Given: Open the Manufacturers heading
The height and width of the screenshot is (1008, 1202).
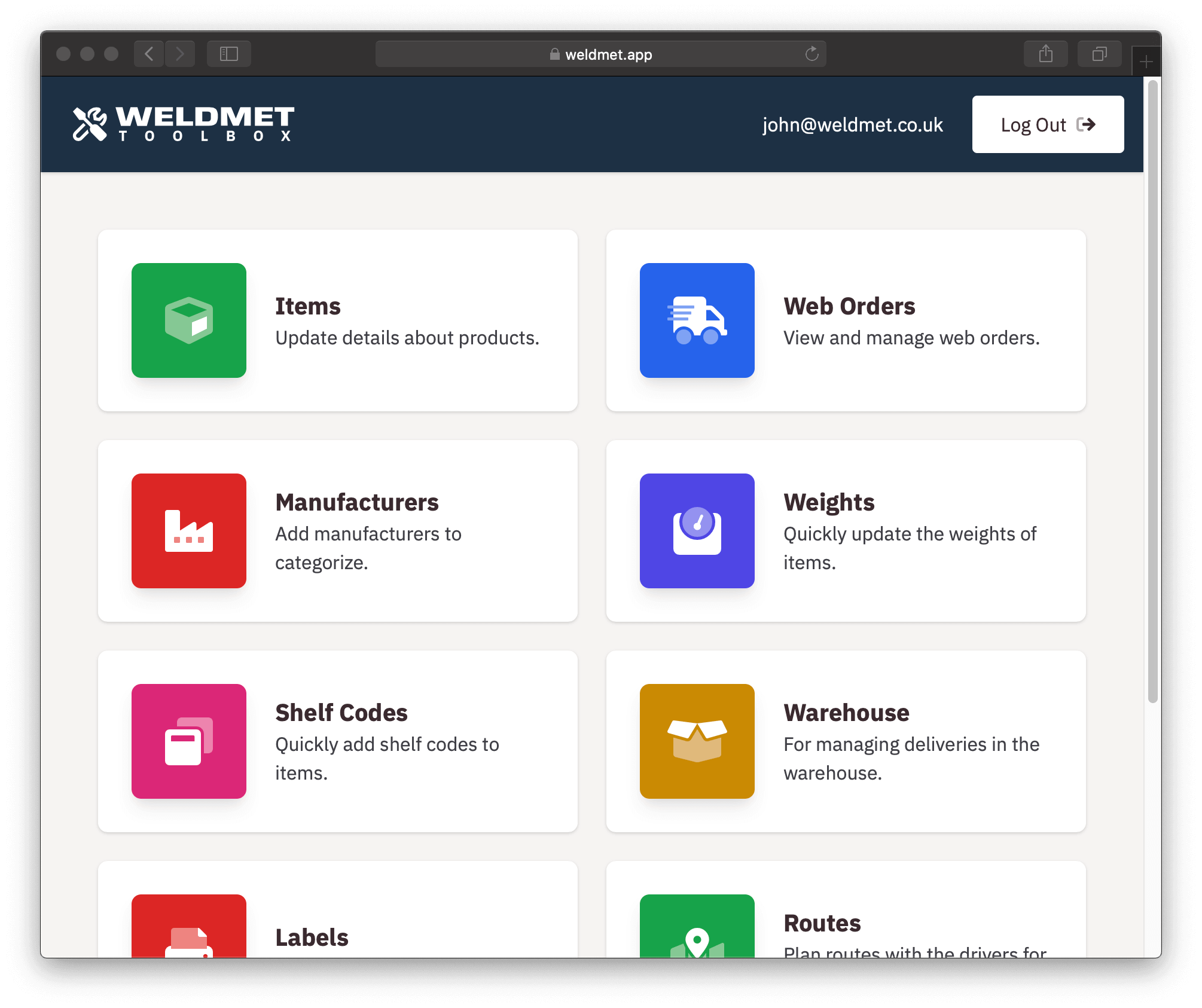Looking at the screenshot, I should tap(357, 502).
